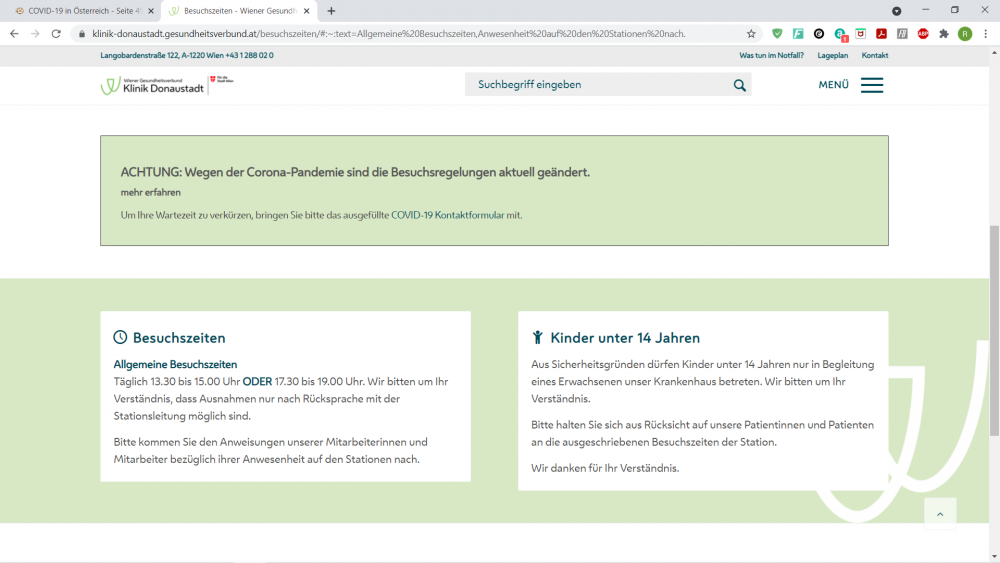Image resolution: width=1000 pixels, height=563 pixels.
Task: Expand the tab search dropdown arrow
Action: point(896,11)
